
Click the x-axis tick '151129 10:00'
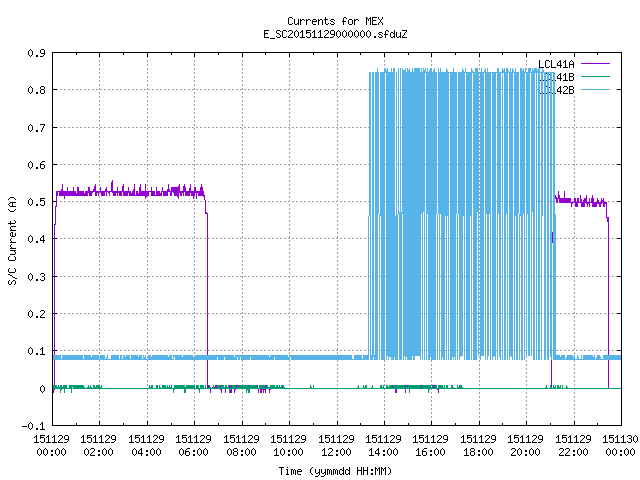point(289,446)
